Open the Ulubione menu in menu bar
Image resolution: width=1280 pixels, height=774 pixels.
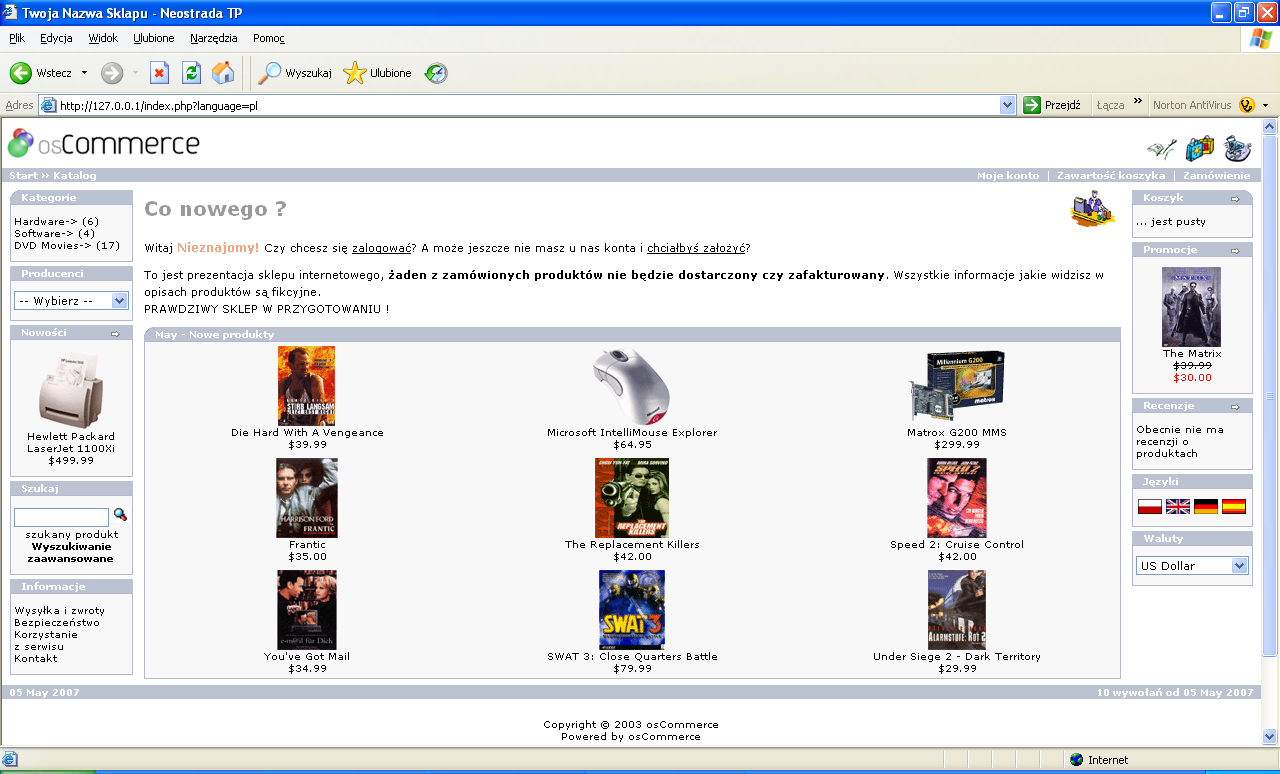coord(154,38)
